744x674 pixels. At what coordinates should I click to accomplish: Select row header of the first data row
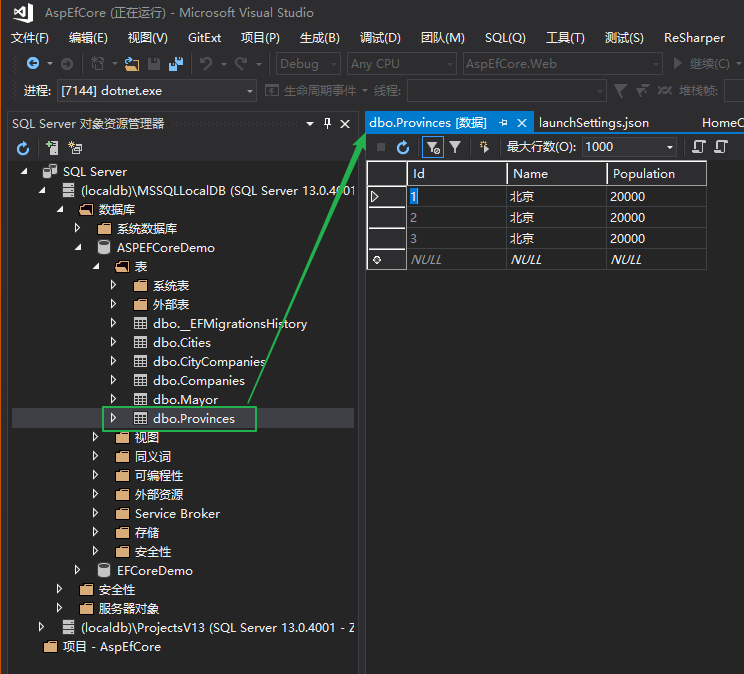pos(387,197)
